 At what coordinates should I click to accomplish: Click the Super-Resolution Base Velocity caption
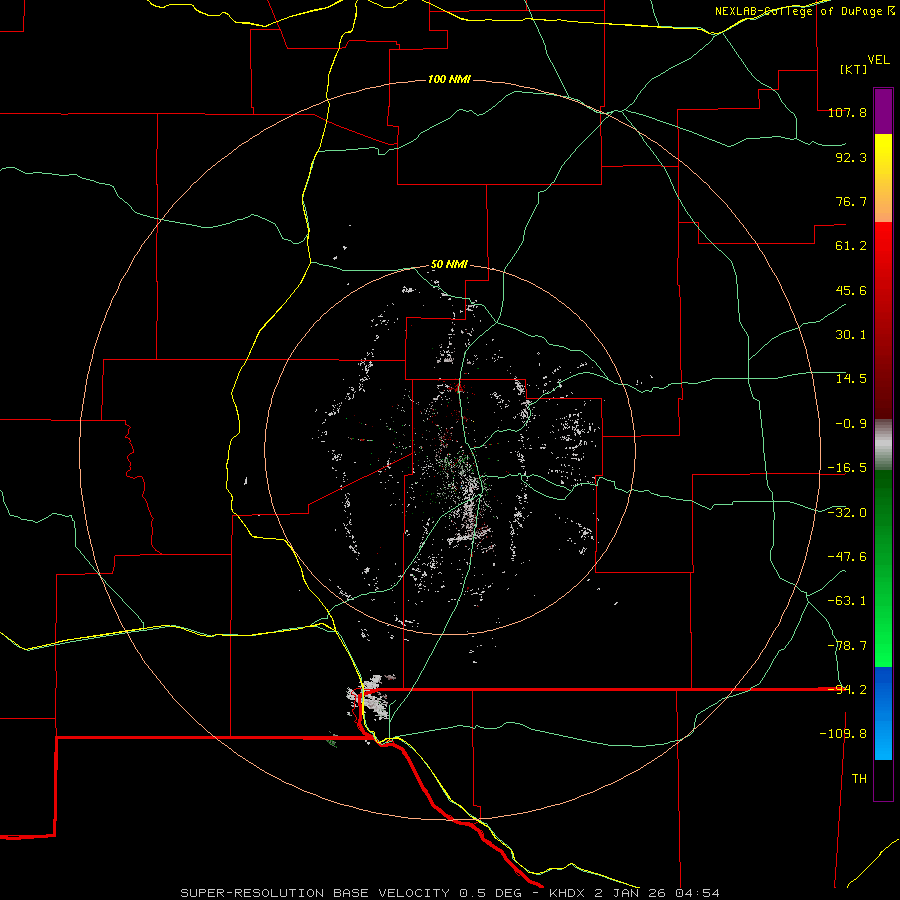tap(450, 893)
